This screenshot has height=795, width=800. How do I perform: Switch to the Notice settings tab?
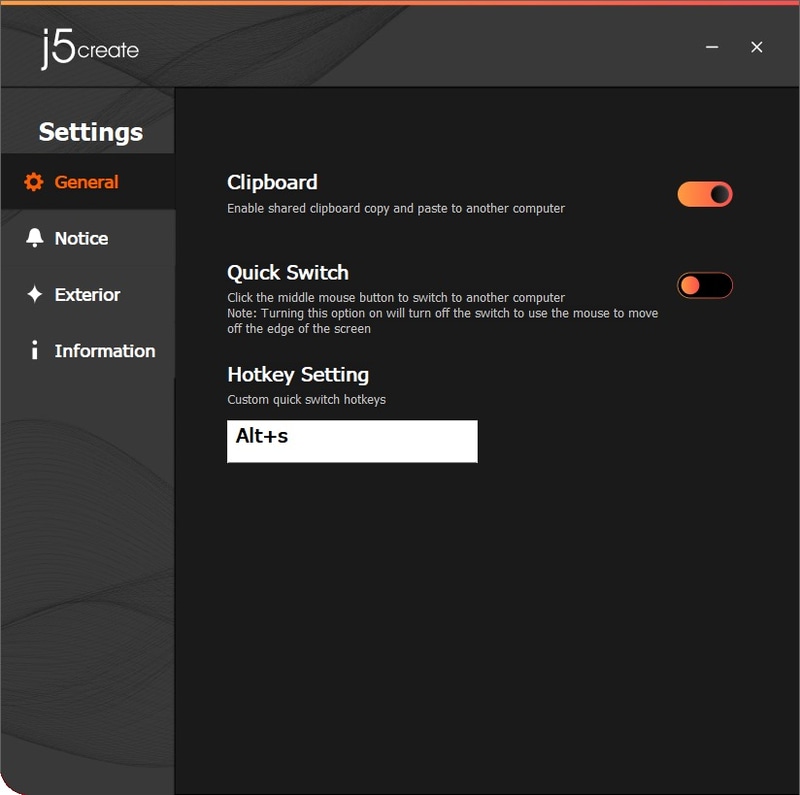82,238
